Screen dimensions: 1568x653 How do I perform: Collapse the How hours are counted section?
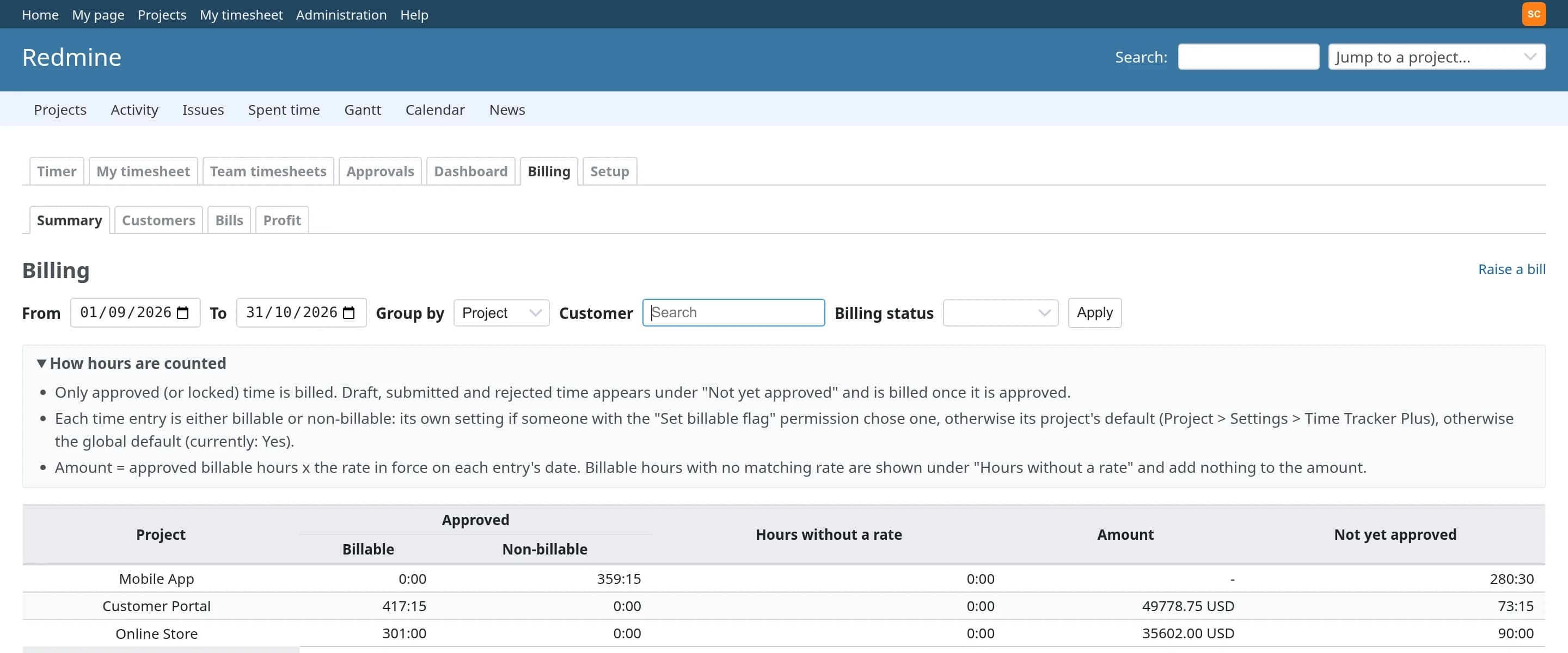click(x=131, y=364)
